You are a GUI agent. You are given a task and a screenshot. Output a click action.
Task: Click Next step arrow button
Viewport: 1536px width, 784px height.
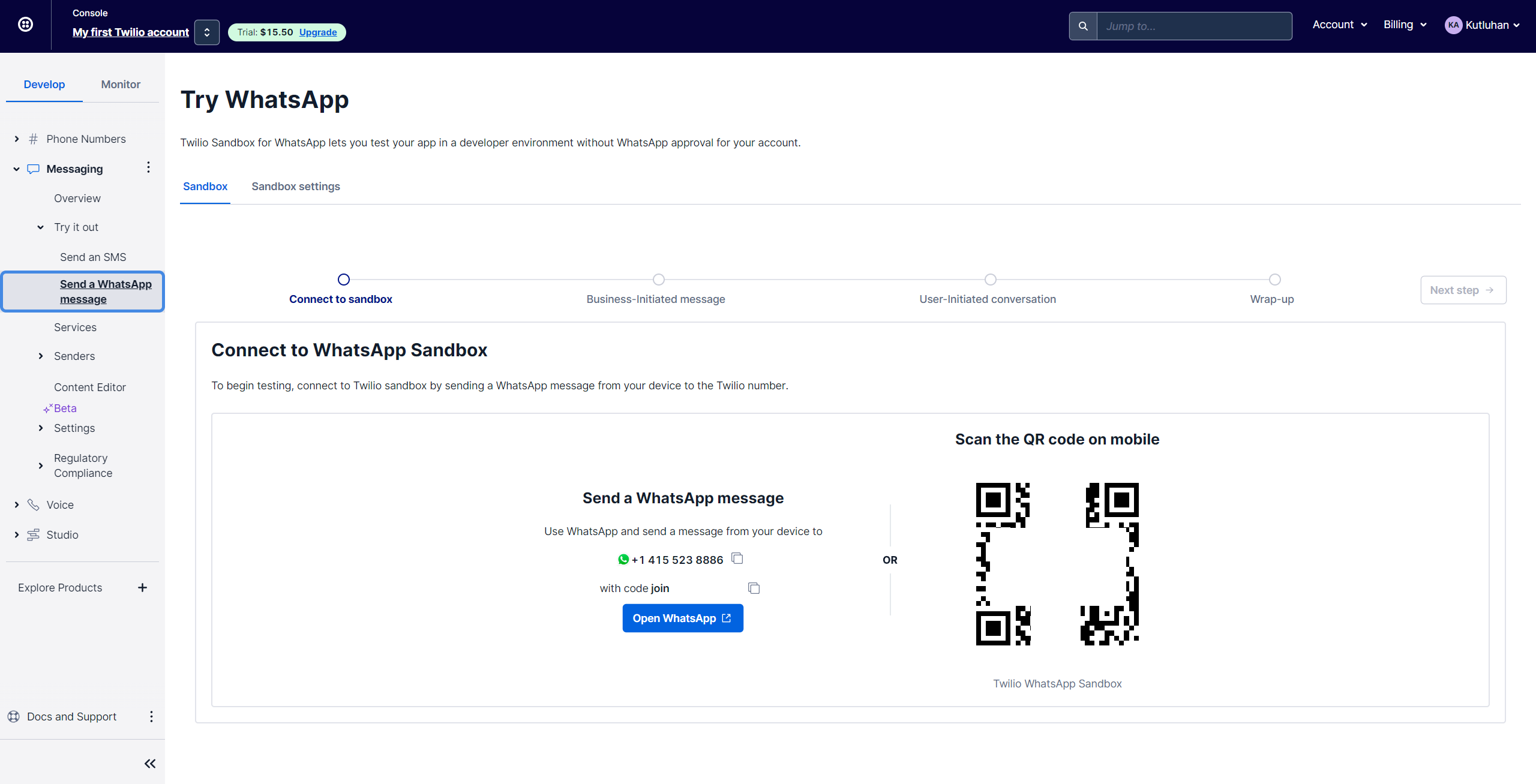(1460, 289)
